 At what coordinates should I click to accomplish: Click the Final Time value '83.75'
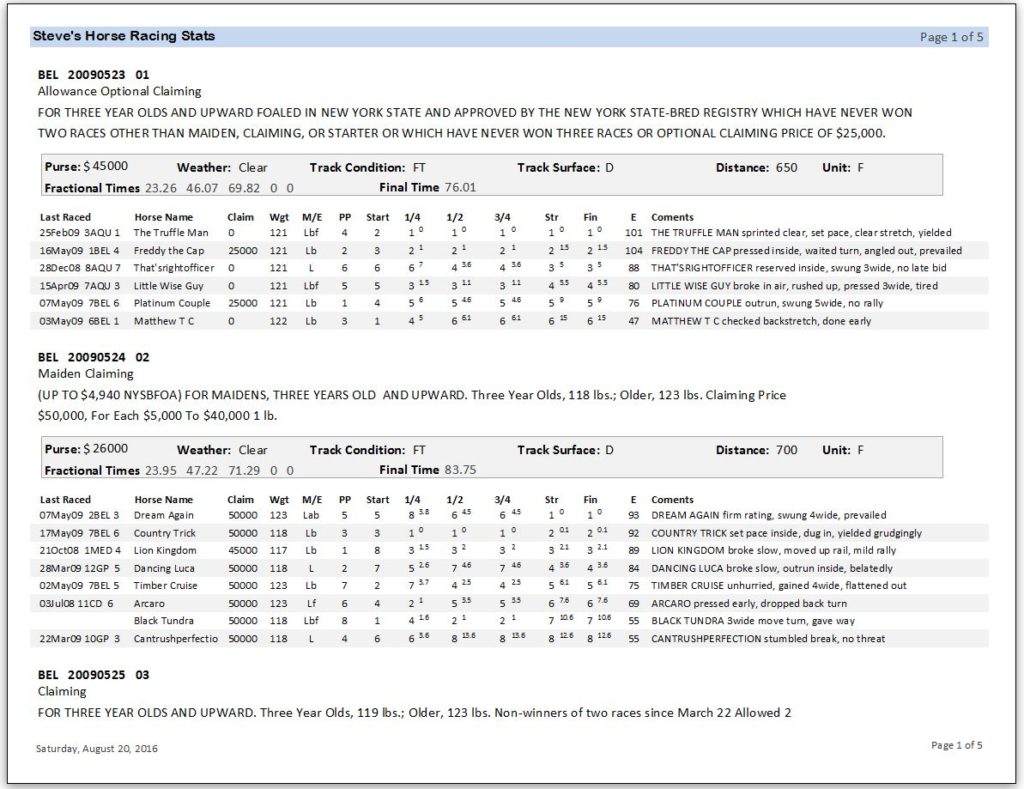point(460,470)
